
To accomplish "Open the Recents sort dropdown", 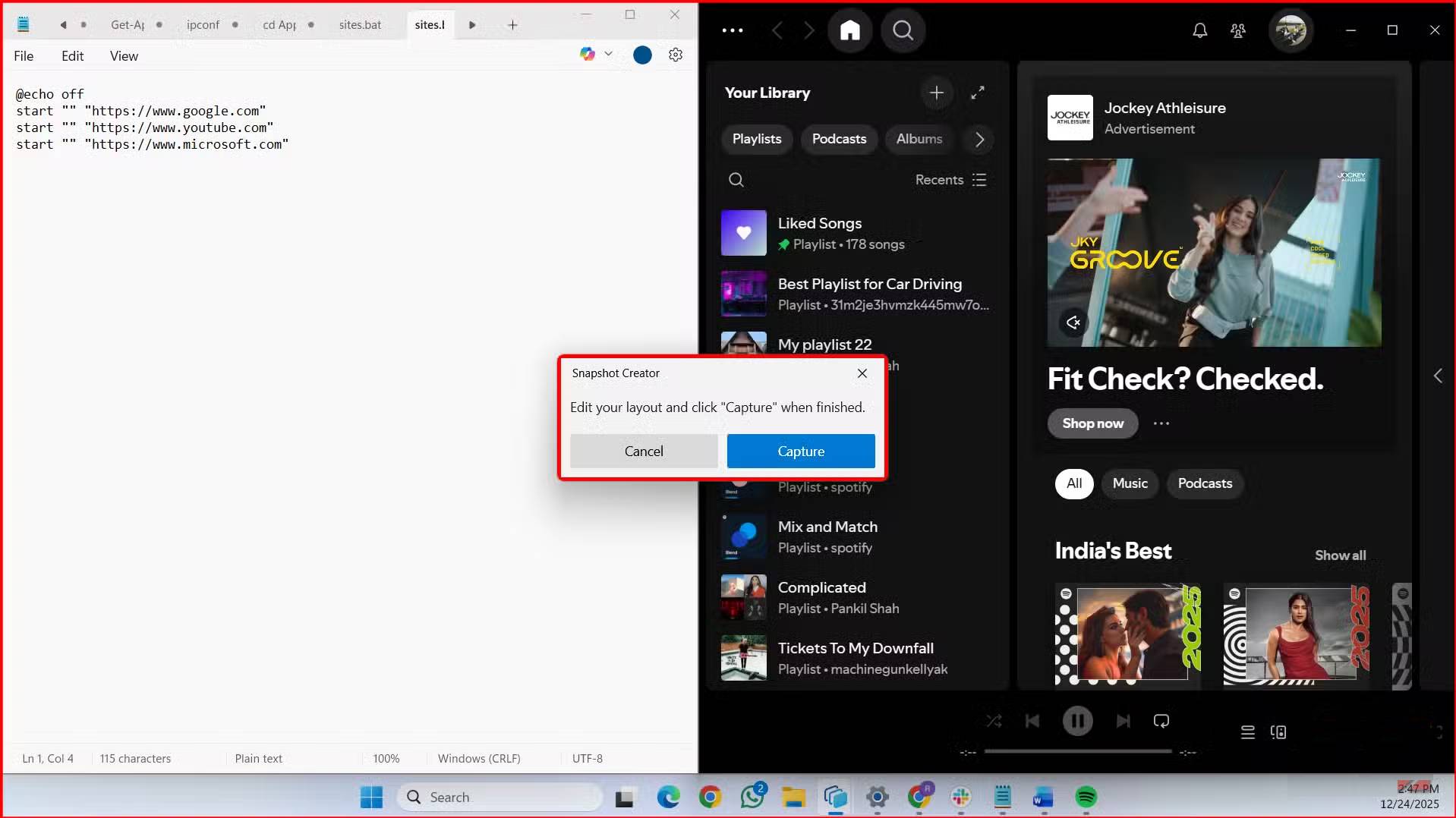I will 950,180.
